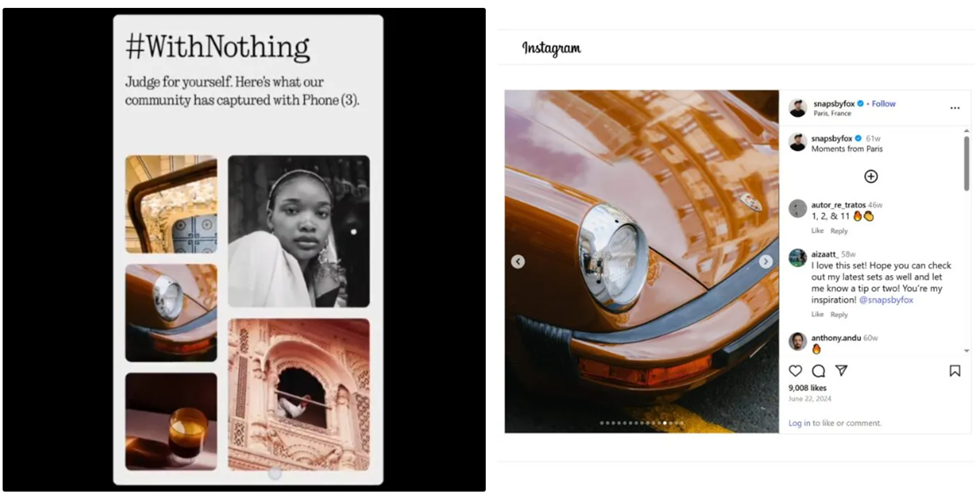975x496 pixels.
Task: Like the post with the heart icon
Action: click(x=795, y=371)
